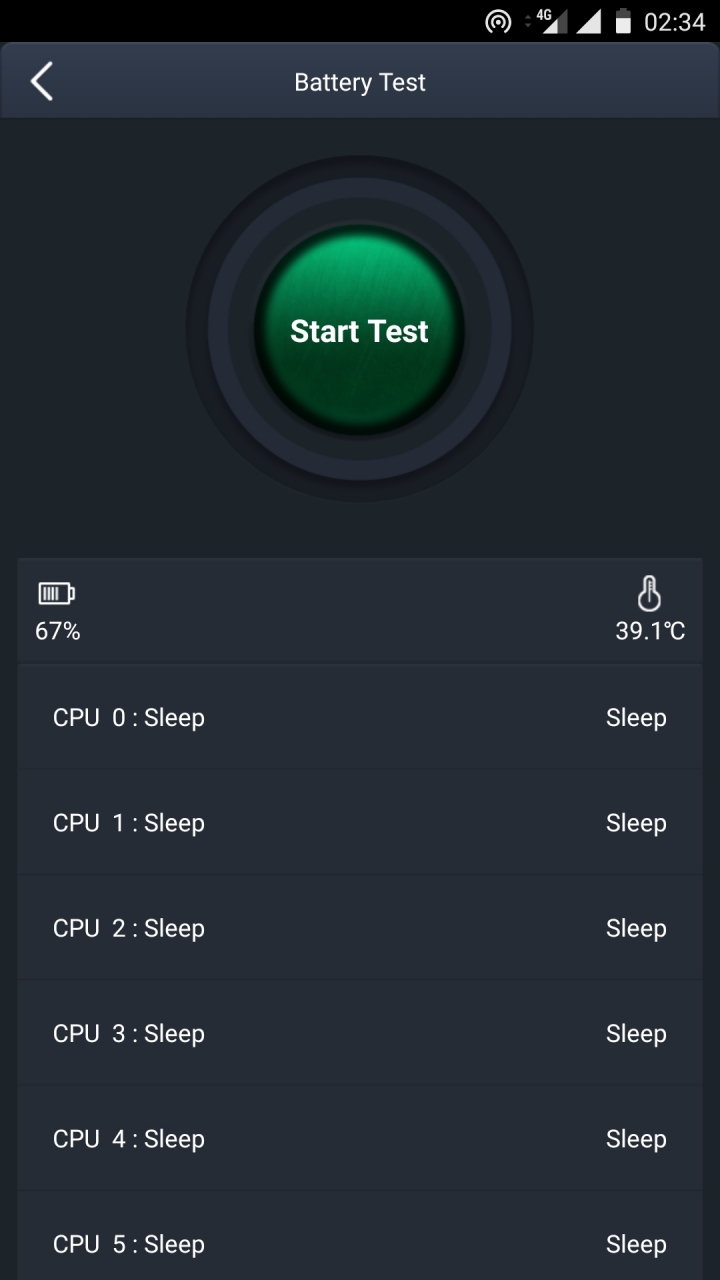This screenshot has height=1280, width=720.
Task: Select the CPU 3 row
Action: [360, 1033]
